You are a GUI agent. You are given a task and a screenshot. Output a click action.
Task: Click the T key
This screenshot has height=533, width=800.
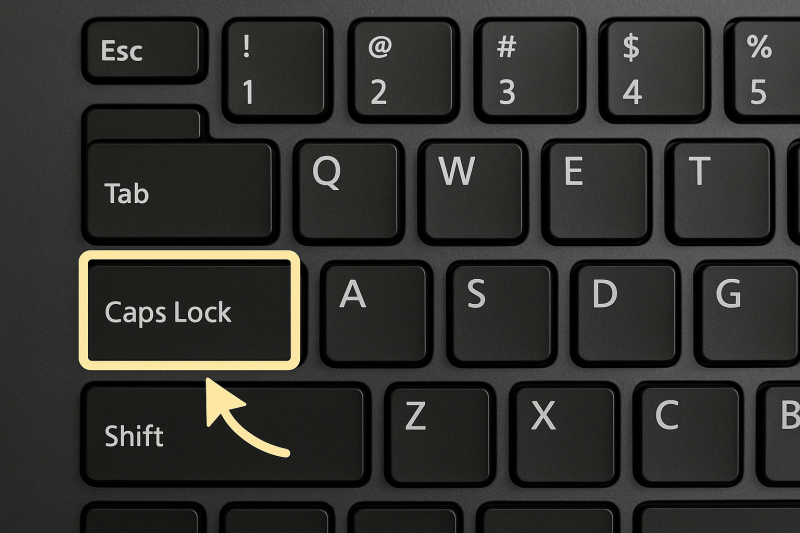point(720,191)
